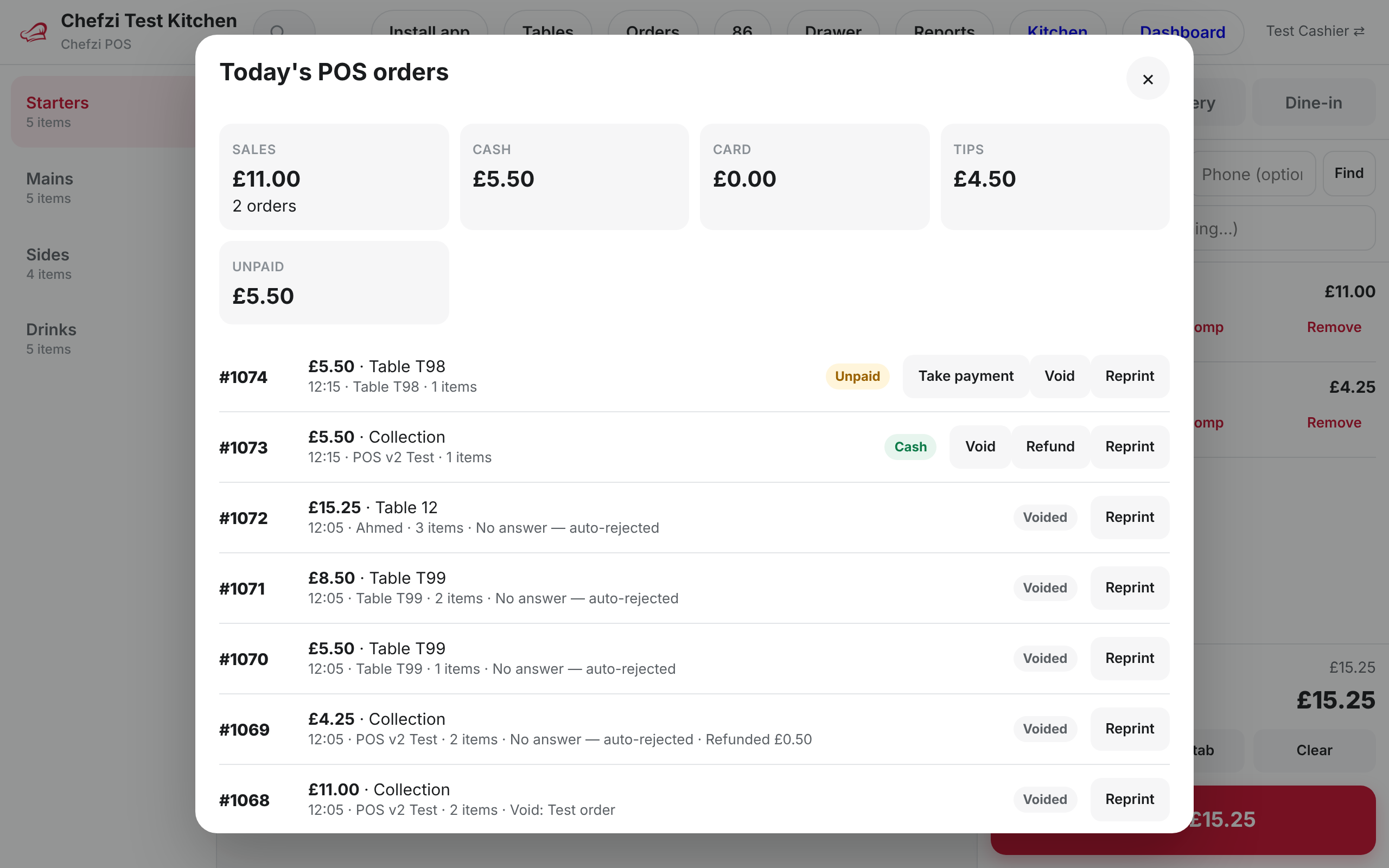This screenshot has height=868, width=1389.
Task: Open the Reports page
Action: tap(944, 32)
